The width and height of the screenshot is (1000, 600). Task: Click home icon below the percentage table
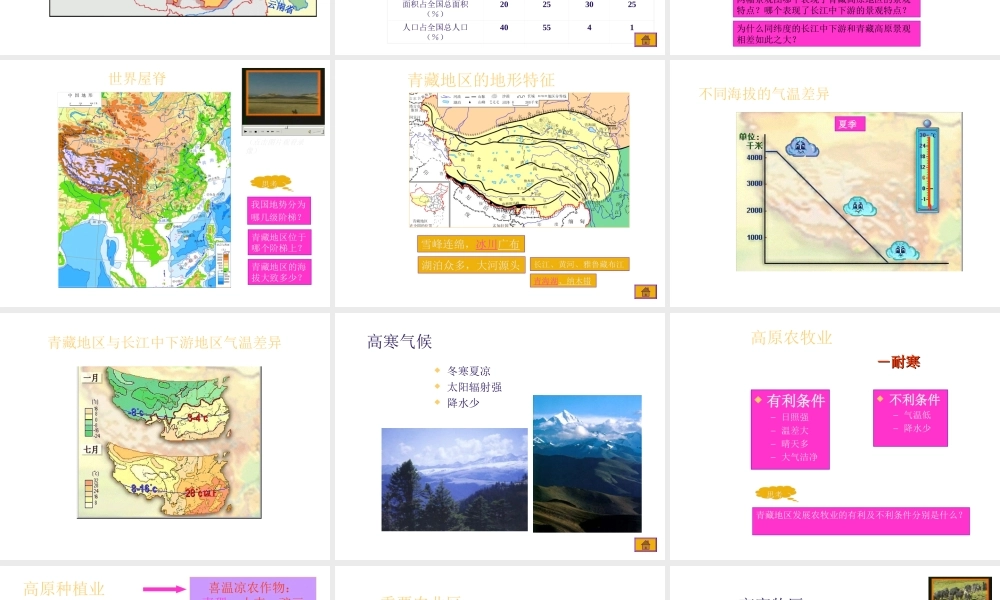pyautogui.click(x=645, y=40)
